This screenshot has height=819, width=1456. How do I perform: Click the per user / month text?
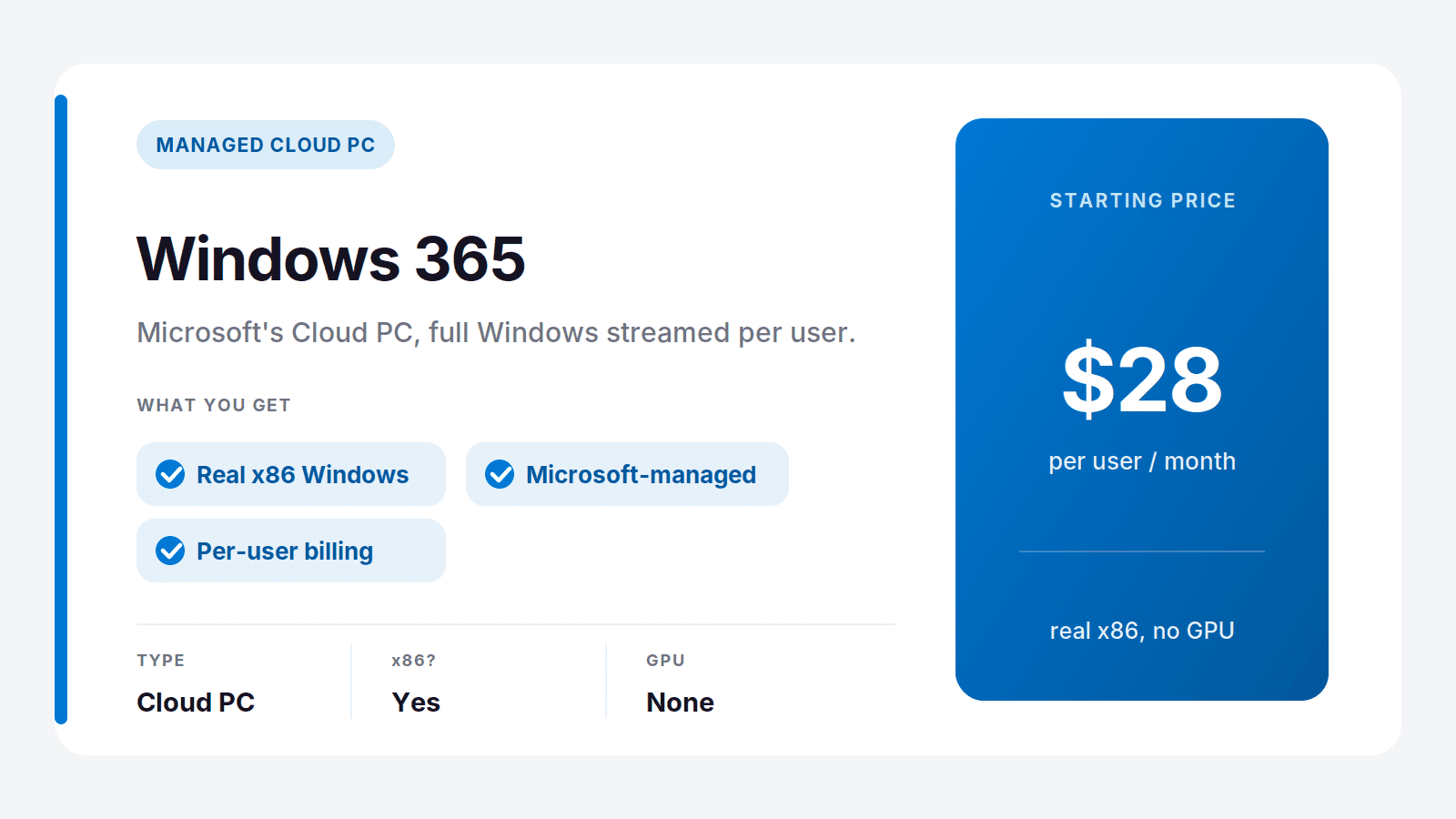(x=1142, y=461)
